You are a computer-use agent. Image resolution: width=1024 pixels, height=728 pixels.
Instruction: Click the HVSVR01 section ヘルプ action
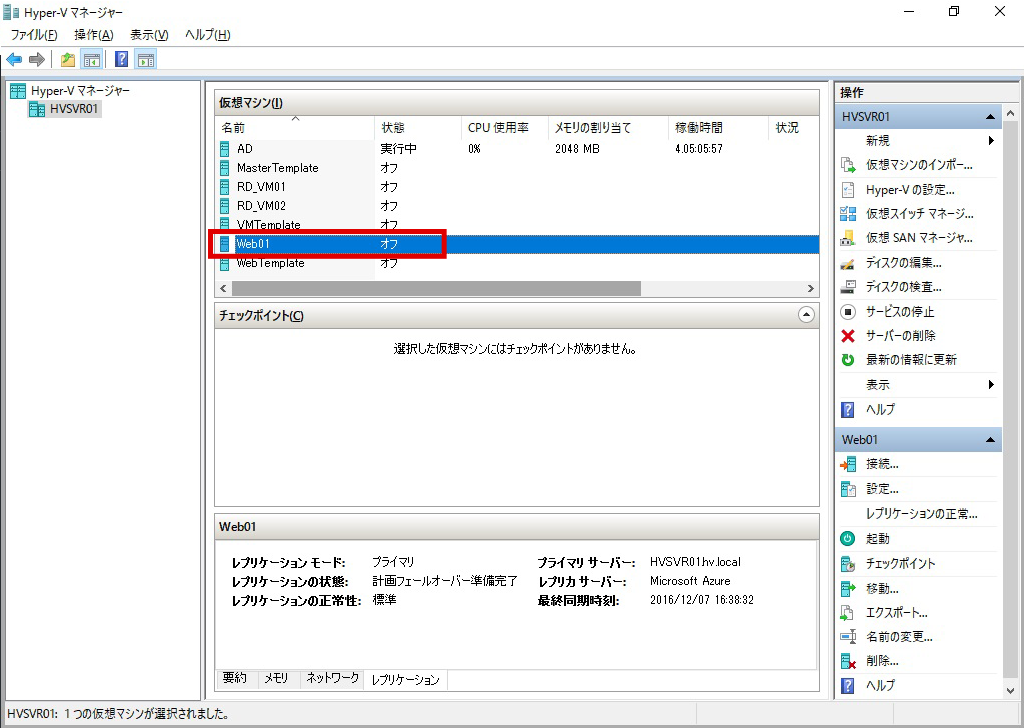[x=880, y=409]
